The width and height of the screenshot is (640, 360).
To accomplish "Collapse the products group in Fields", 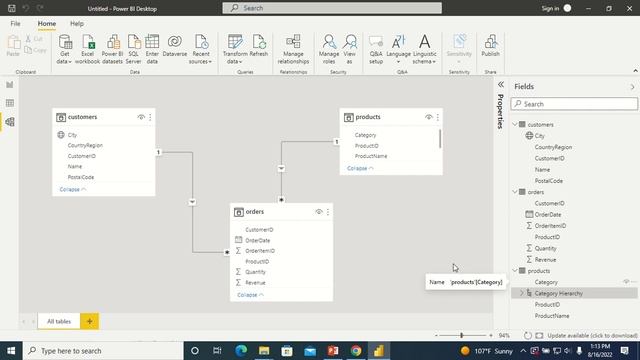I will point(515,271).
